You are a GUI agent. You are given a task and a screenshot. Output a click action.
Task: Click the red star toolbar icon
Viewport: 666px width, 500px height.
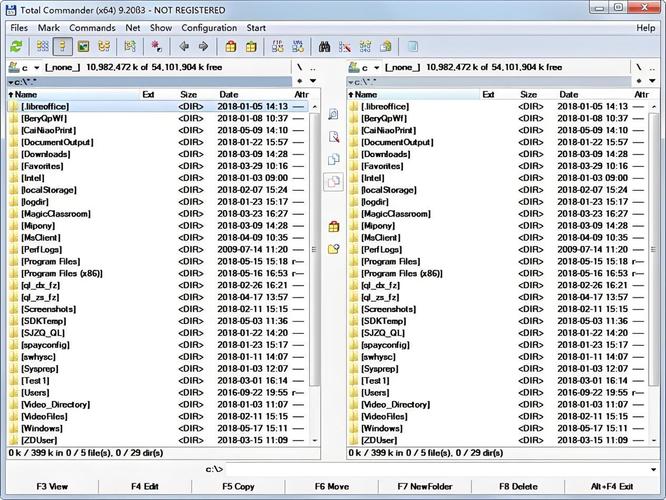156,46
